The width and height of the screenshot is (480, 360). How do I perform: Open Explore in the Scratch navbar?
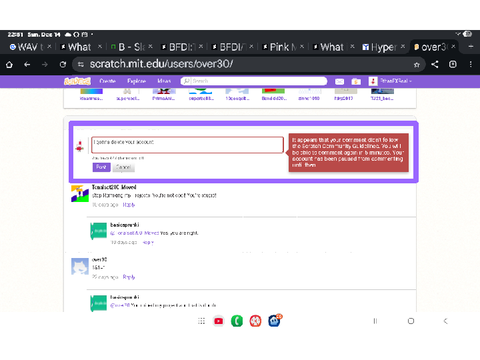coord(136,81)
